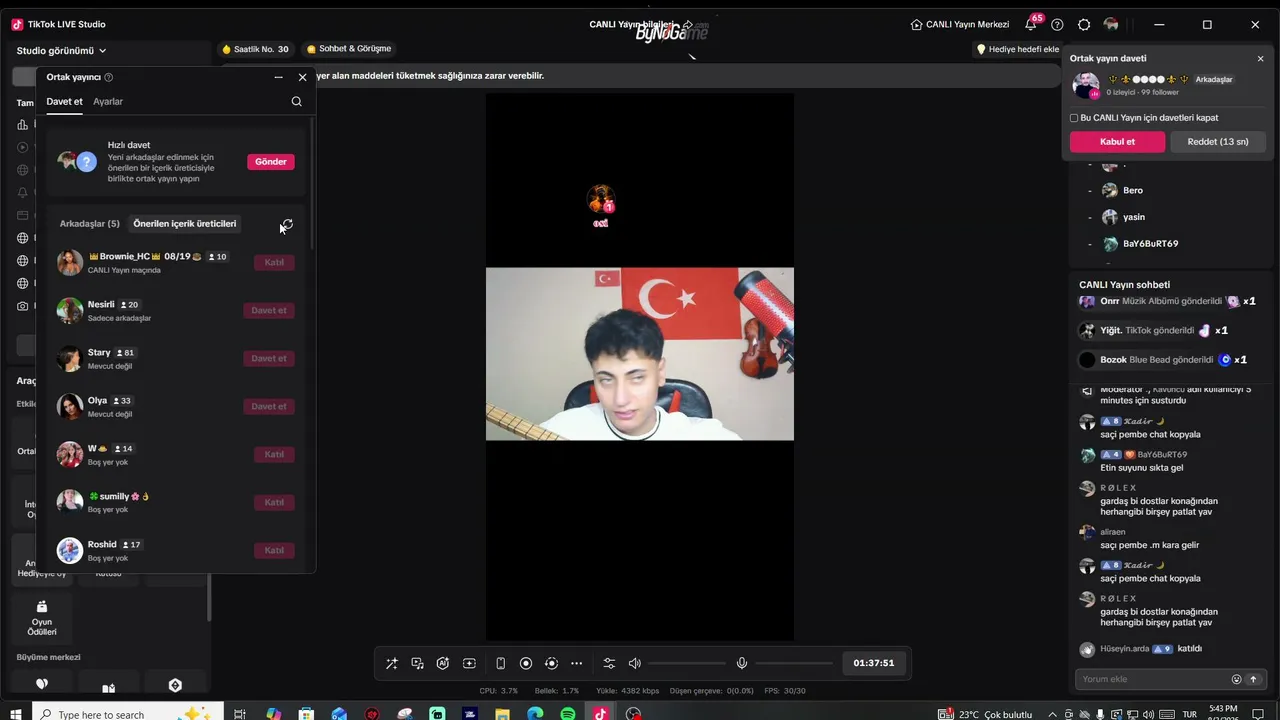Click Hediye hedefi ekle
Screen dimensions: 1280x720
pos(1018,49)
